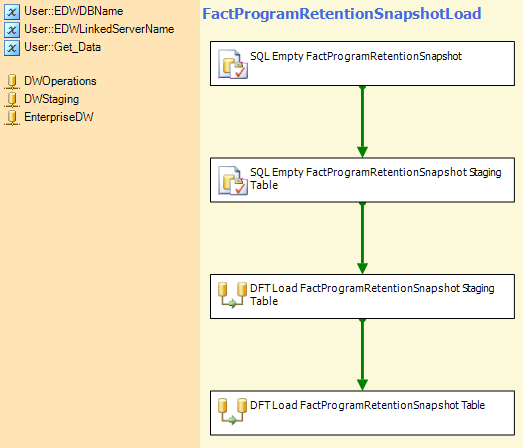Image resolution: width=523 pixels, height=448 pixels.
Task: Select the User::Get_Data variable label
Action: pyautogui.click(x=62, y=47)
